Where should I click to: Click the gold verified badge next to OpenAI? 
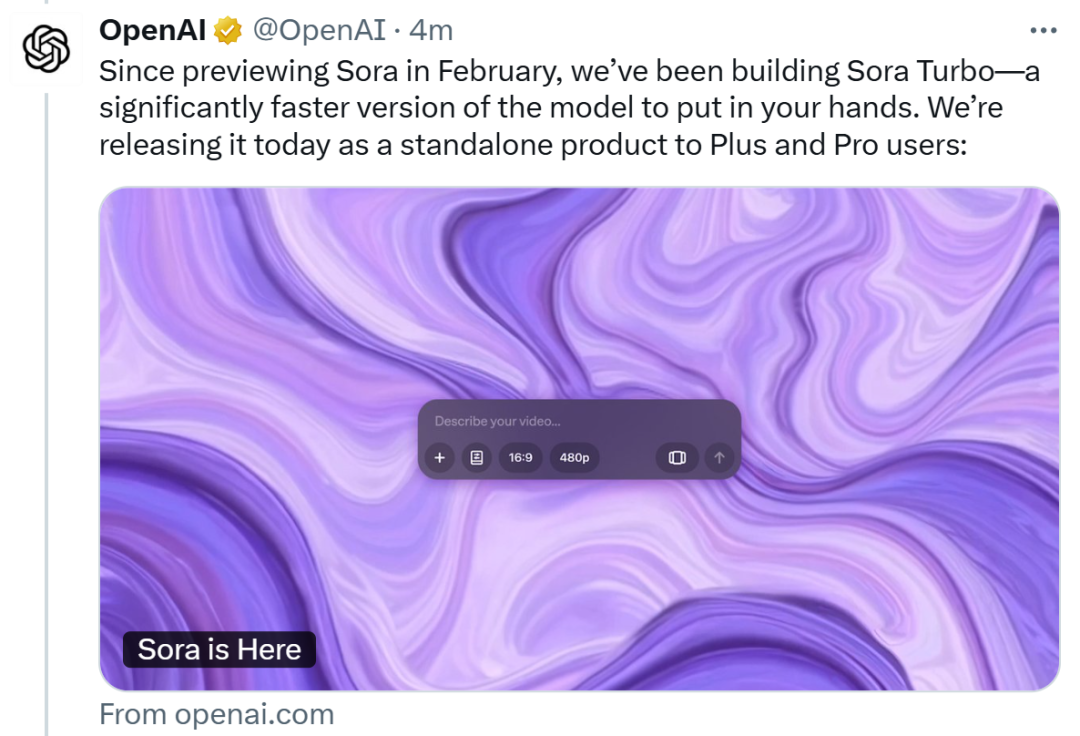tap(227, 31)
